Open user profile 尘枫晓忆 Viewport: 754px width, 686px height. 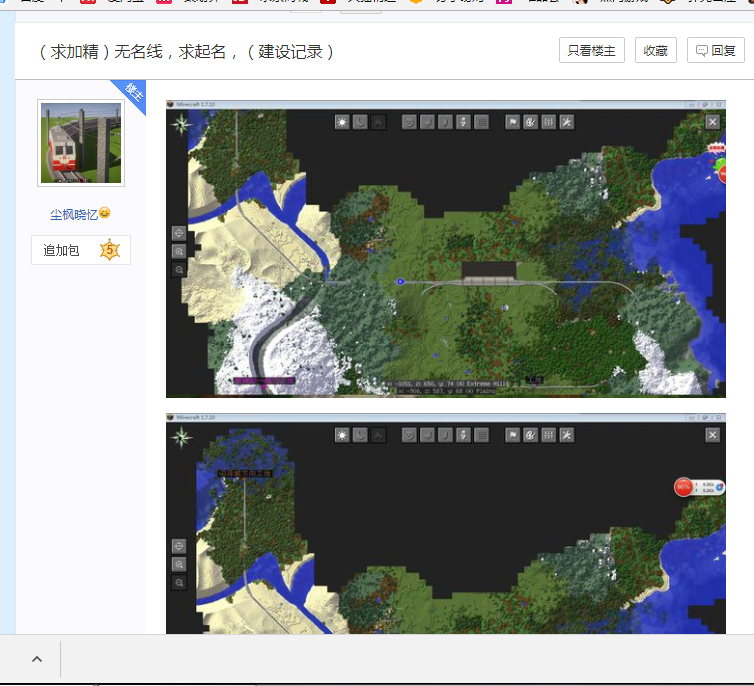pos(74,214)
